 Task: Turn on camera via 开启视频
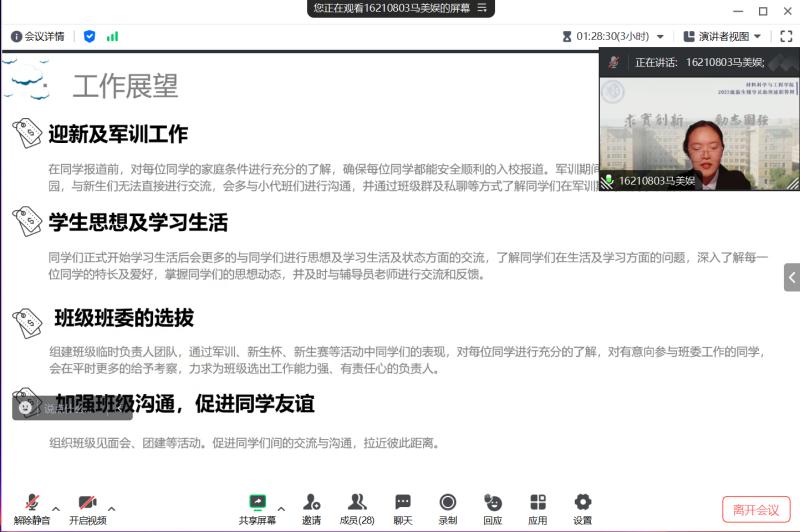tap(86, 508)
